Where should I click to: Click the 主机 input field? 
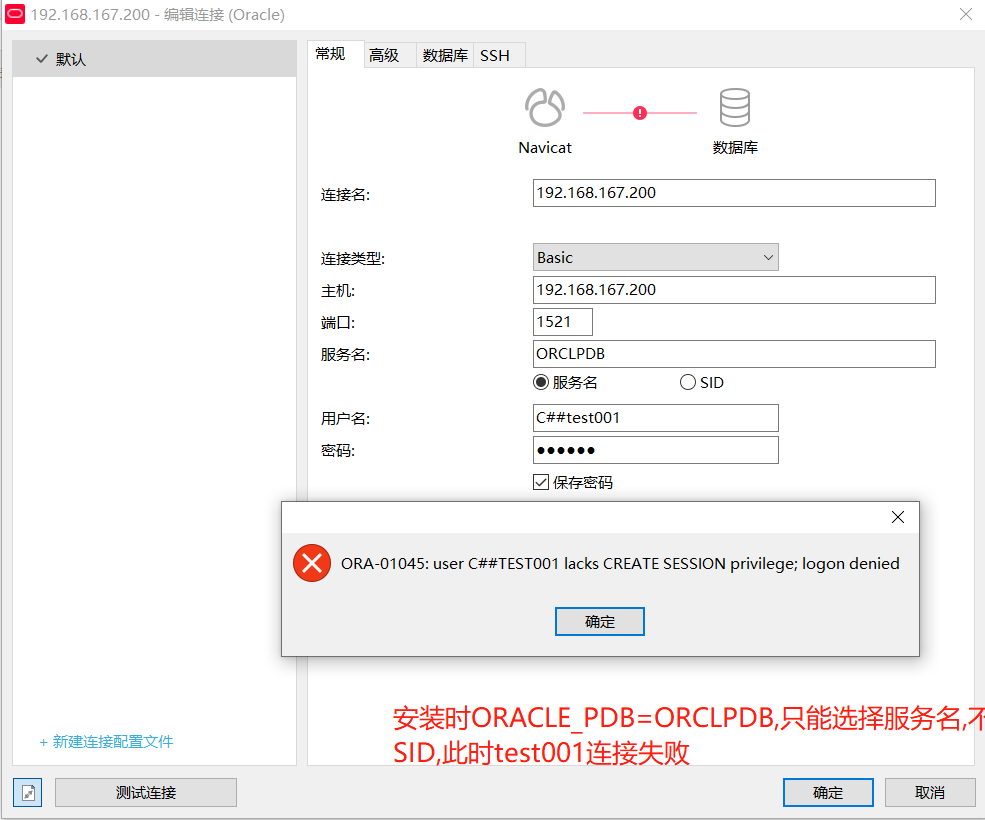734,290
